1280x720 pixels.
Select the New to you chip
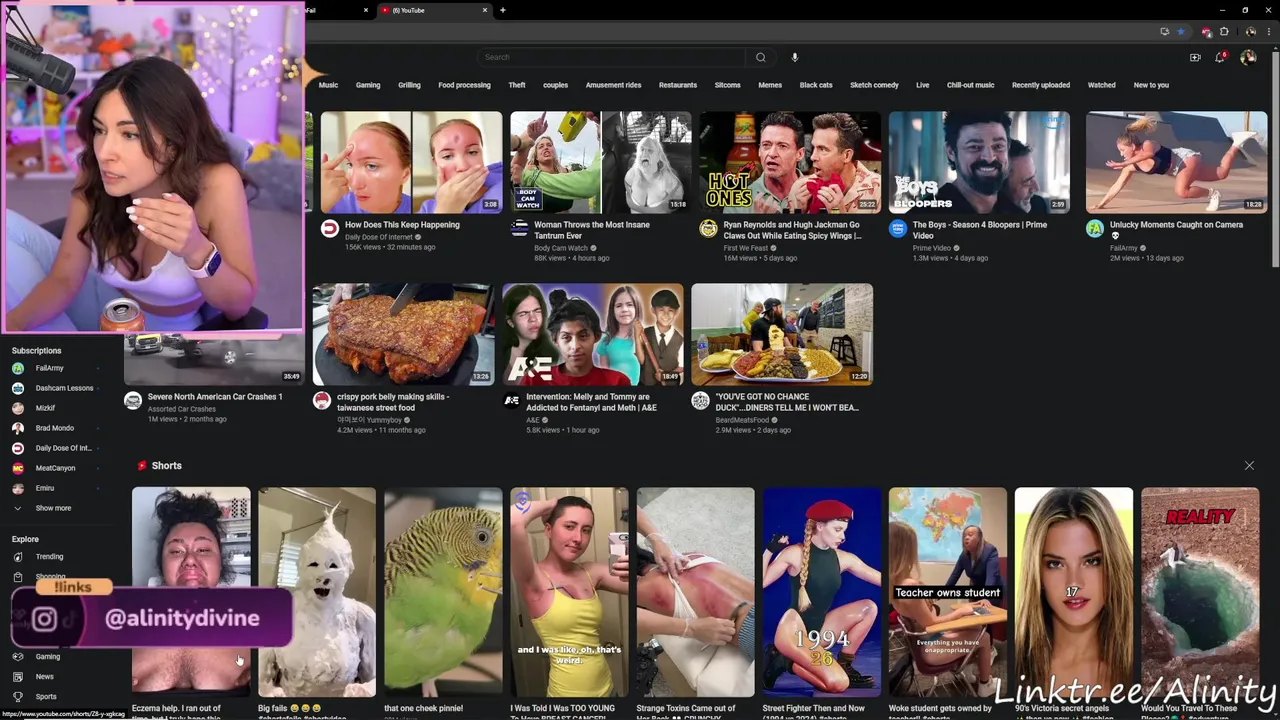pyautogui.click(x=1151, y=85)
